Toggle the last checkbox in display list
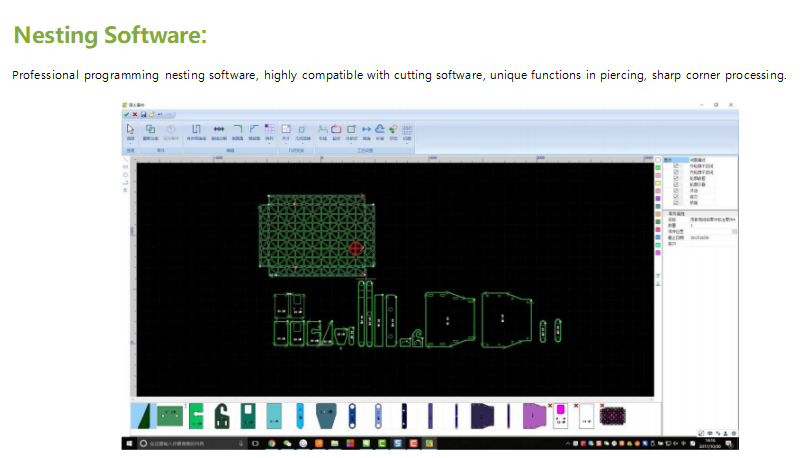The height and width of the screenshot is (458, 810). coord(676,203)
